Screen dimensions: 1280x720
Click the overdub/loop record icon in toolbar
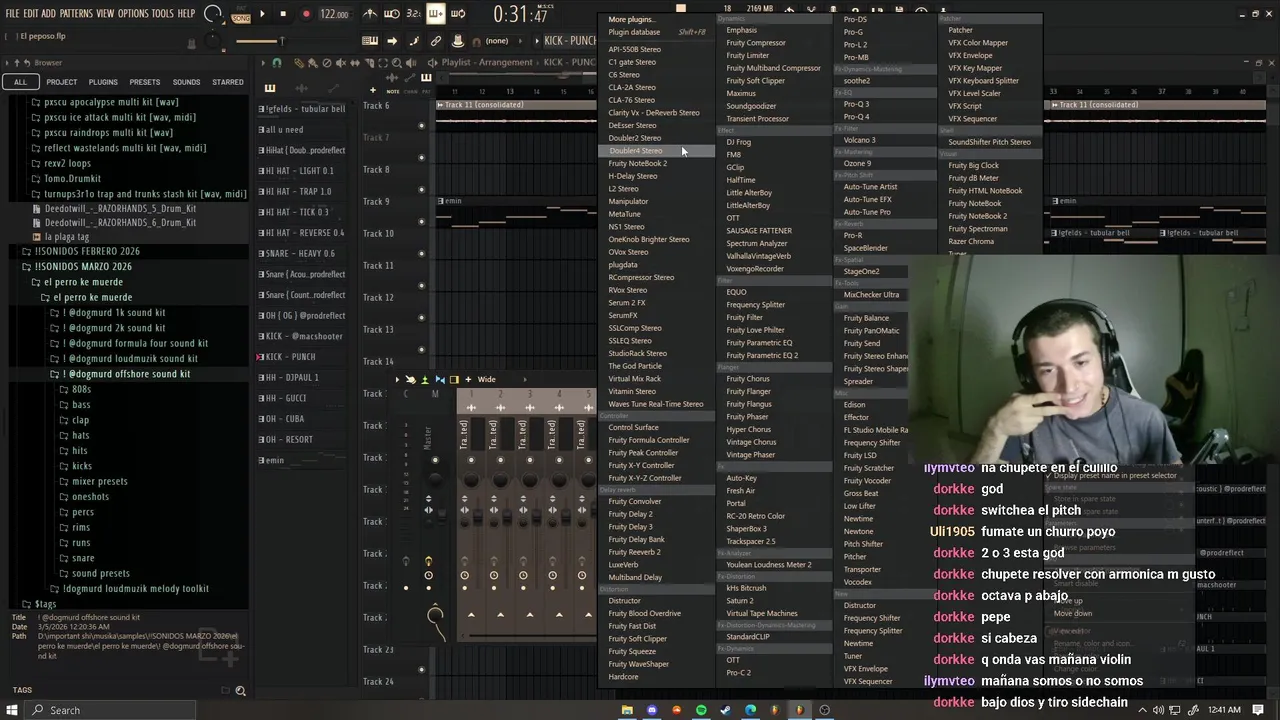[458, 14]
